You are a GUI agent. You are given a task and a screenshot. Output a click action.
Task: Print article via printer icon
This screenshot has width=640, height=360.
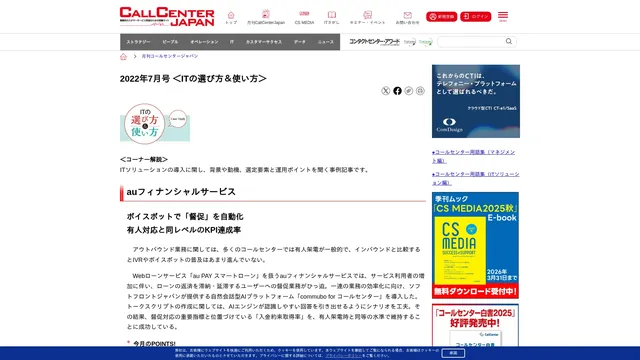tap(420, 91)
